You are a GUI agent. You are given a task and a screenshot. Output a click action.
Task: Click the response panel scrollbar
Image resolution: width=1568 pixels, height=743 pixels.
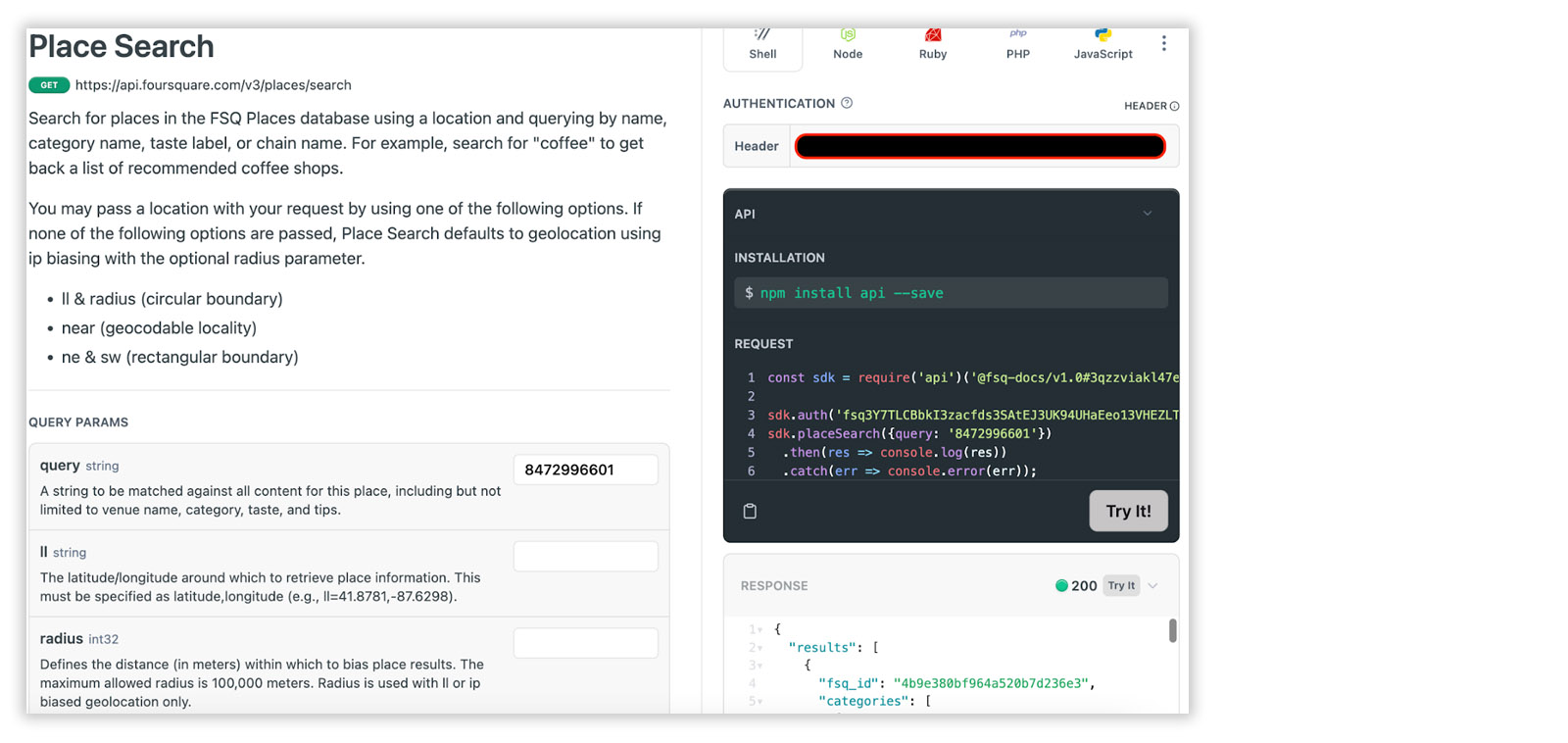[x=1172, y=630]
